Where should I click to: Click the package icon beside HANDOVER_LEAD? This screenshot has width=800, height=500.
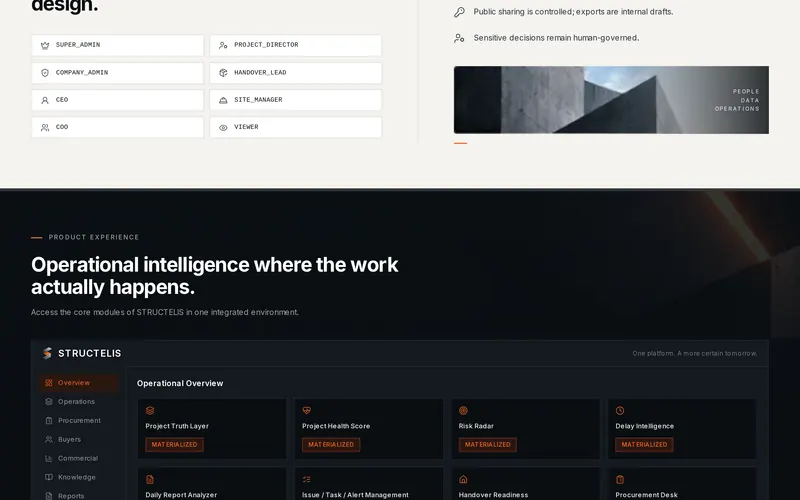click(223, 73)
